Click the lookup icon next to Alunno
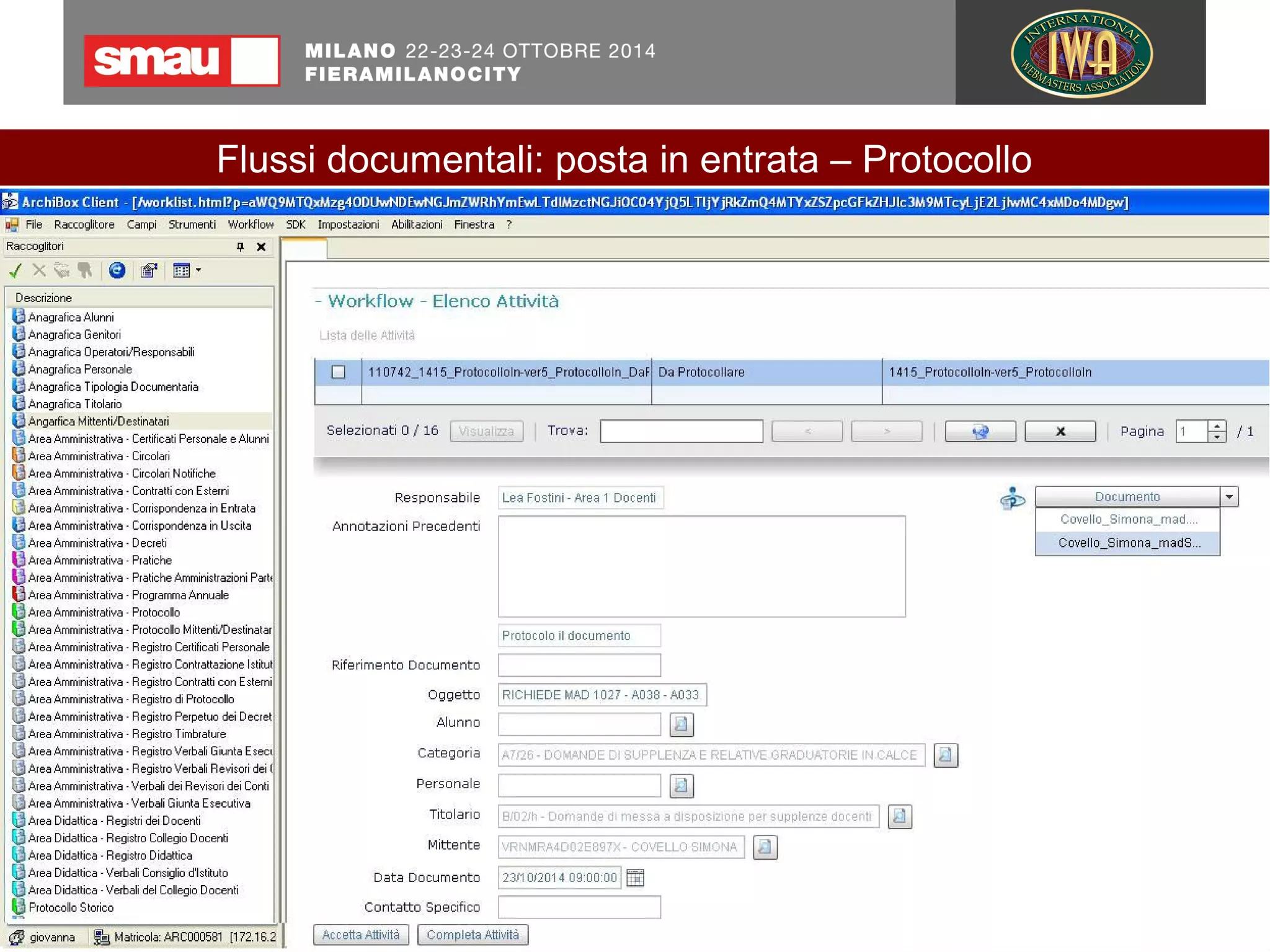The width and height of the screenshot is (1270, 952). (x=681, y=724)
